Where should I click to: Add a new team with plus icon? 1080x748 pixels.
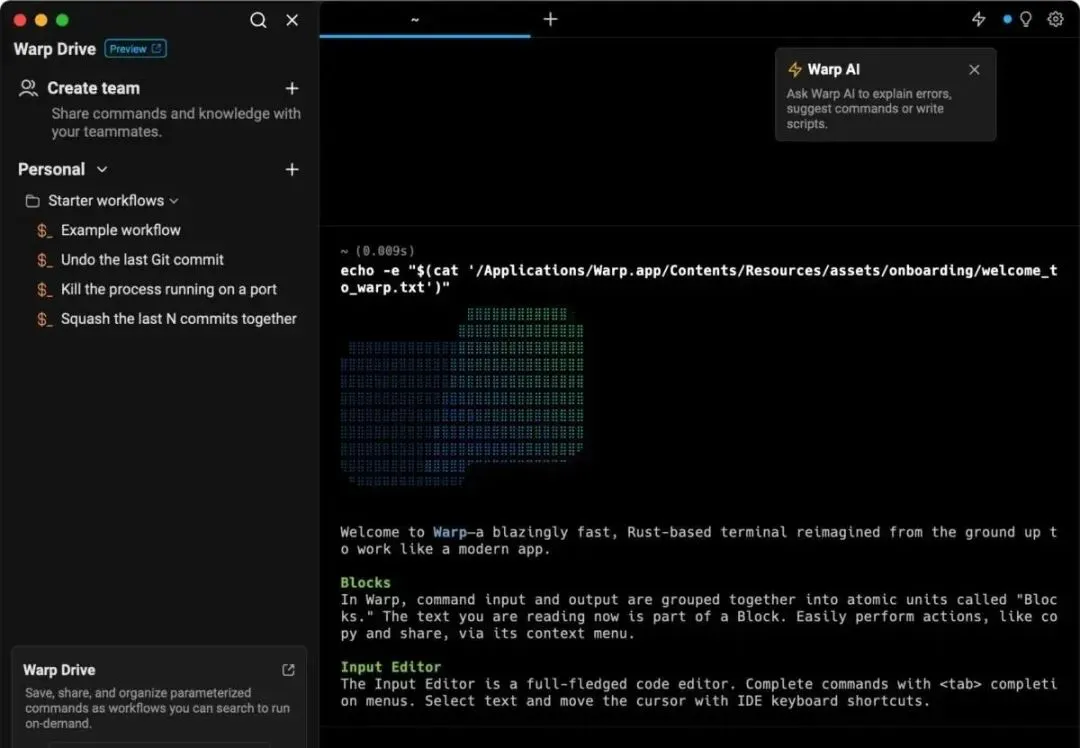coord(292,88)
